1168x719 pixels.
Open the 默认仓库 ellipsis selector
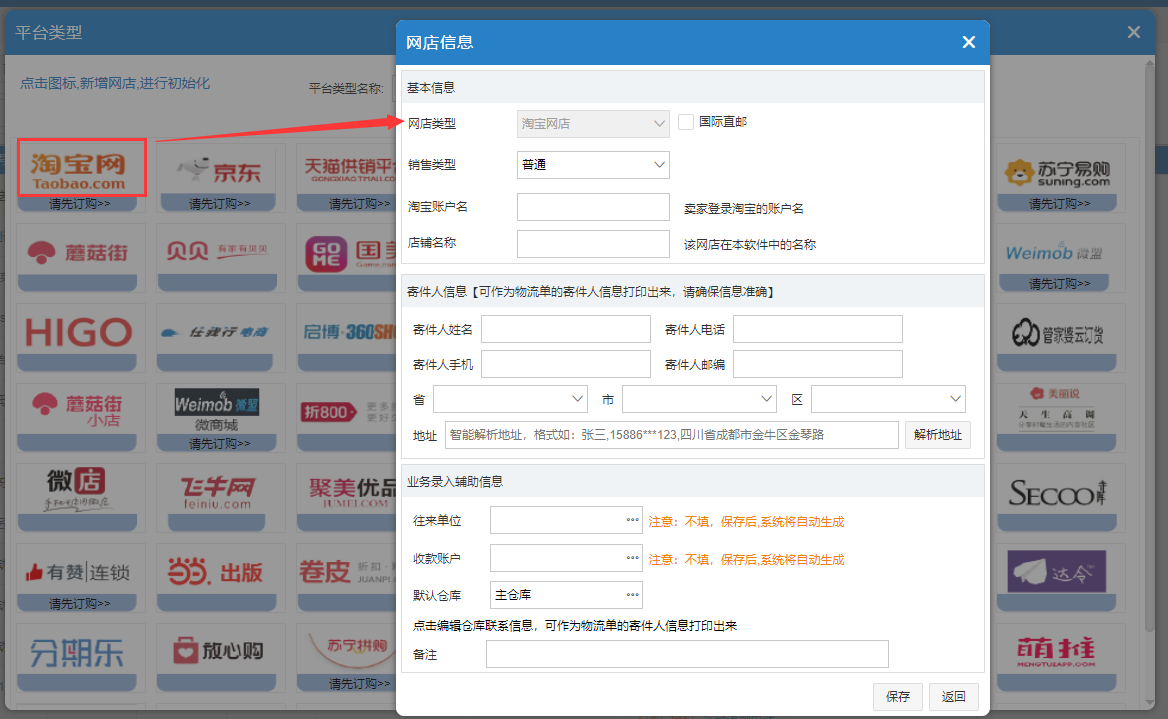[x=632, y=595]
